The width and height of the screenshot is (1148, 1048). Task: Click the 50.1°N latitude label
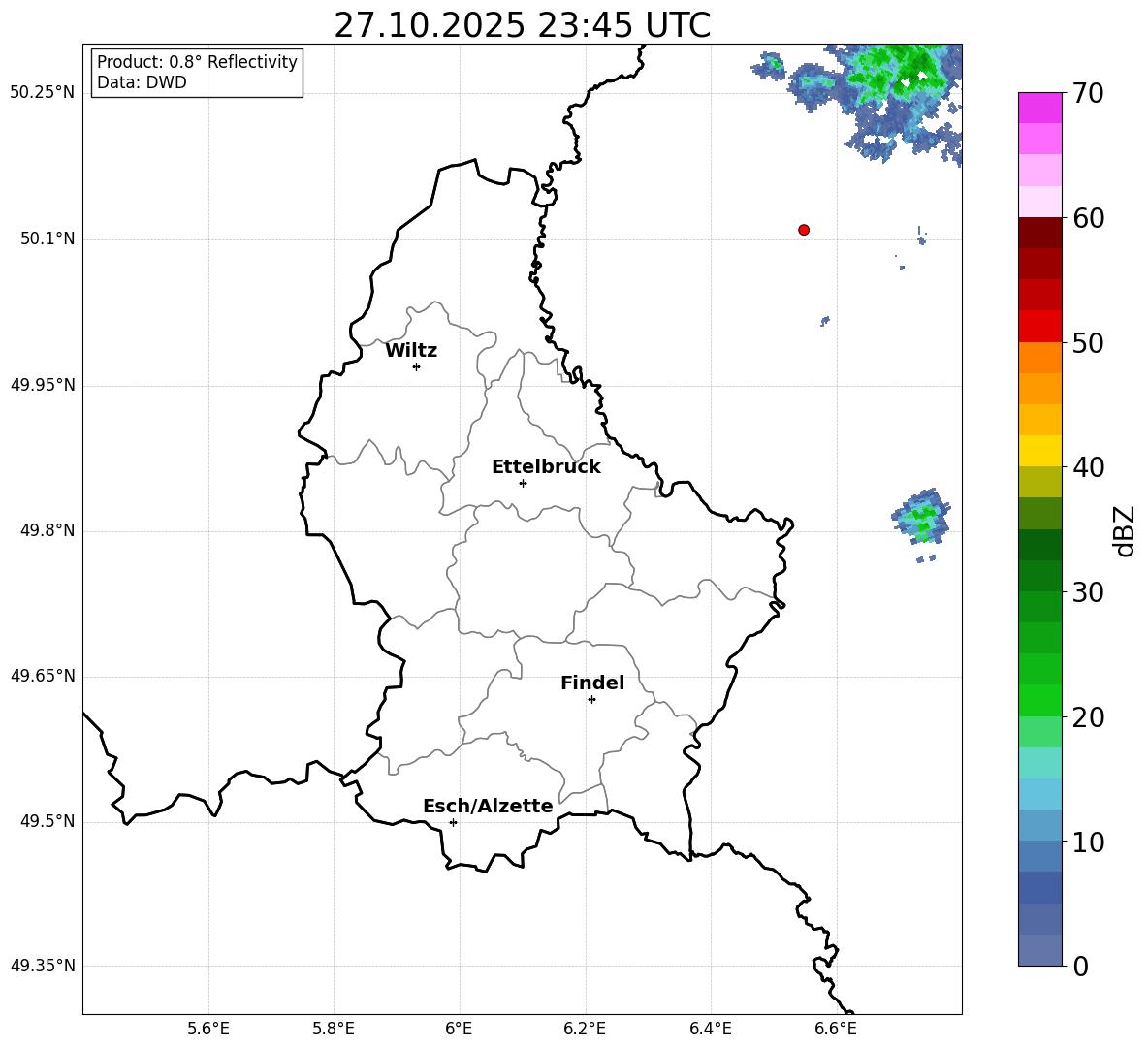(48, 239)
